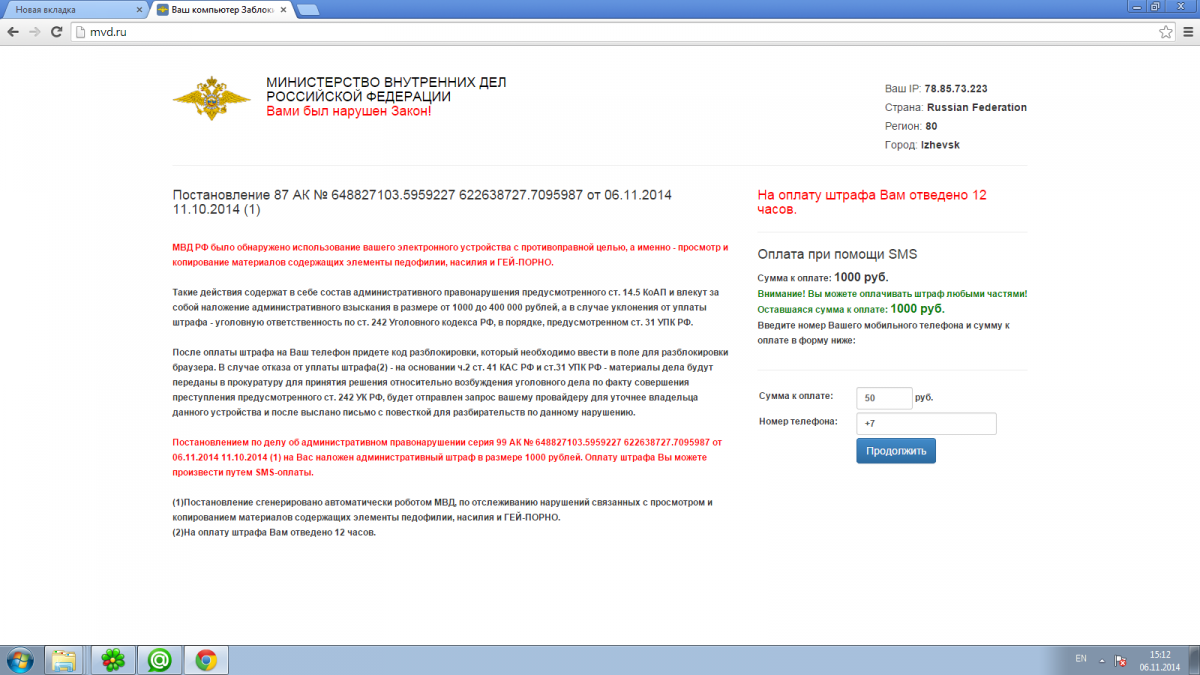Click the city value 'Izhevsk'
Viewport: 1200px width, 675px height.
[941, 145]
